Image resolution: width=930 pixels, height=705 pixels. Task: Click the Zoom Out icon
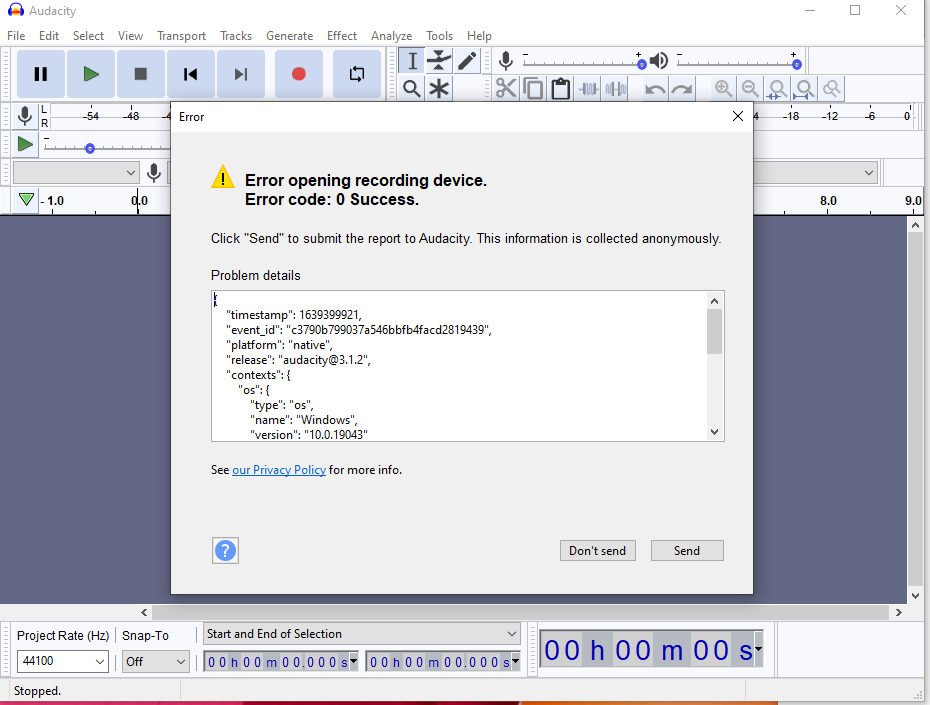click(750, 89)
